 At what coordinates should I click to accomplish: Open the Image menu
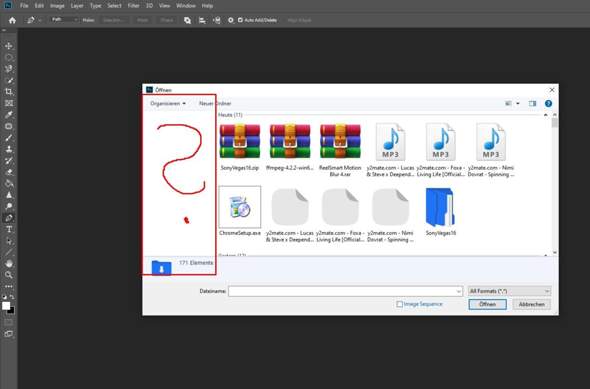coord(57,6)
